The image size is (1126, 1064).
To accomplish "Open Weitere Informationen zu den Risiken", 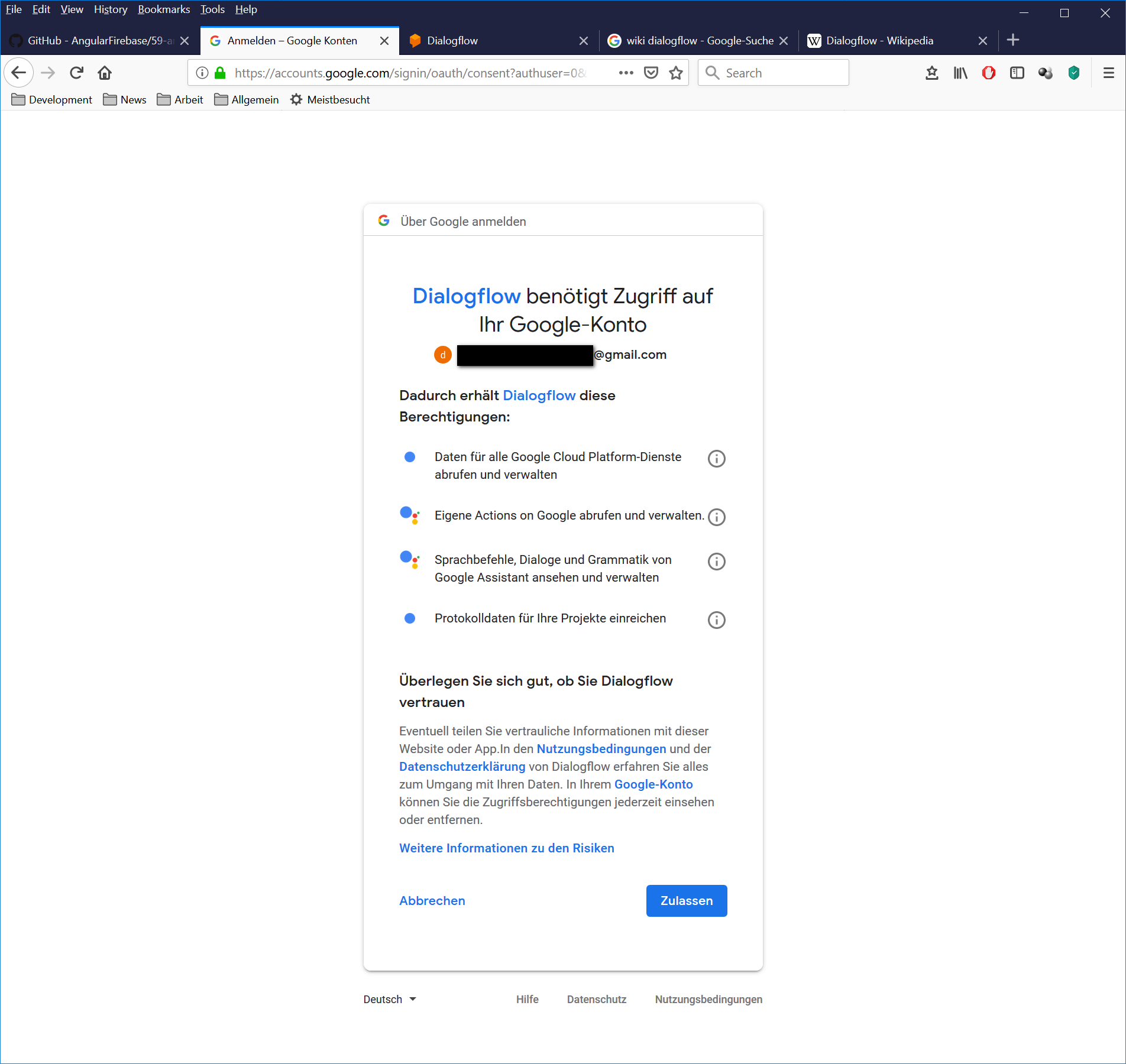I will 507,848.
